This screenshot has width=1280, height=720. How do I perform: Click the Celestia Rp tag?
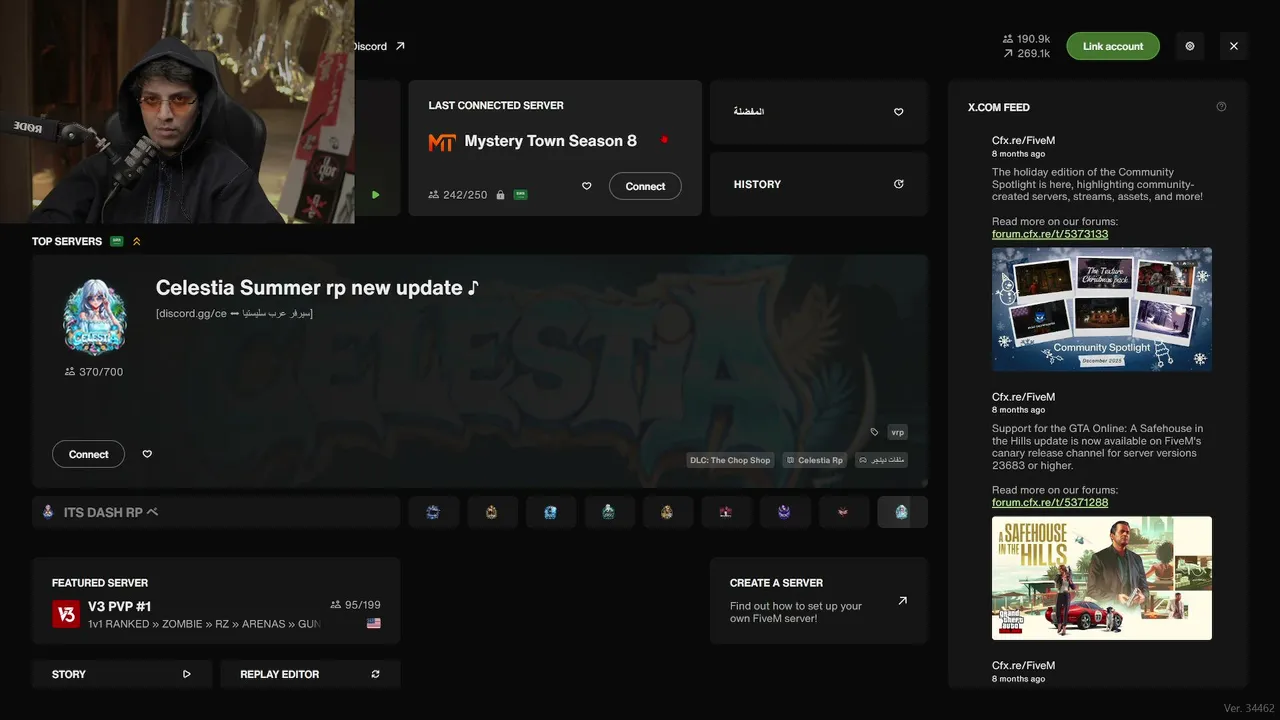point(814,460)
